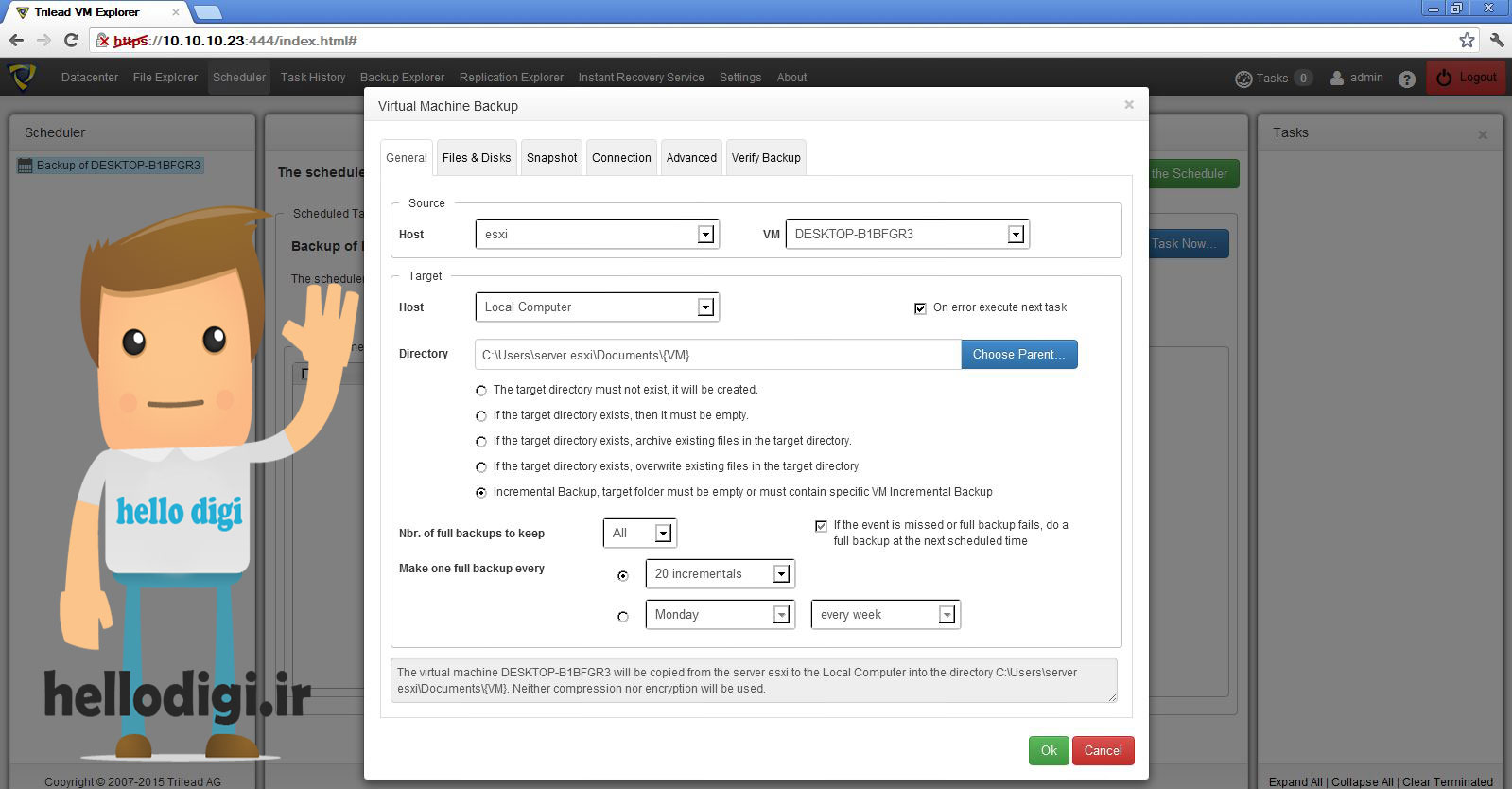
Task: Select Incremental Backup option
Action: click(x=481, y=492)
